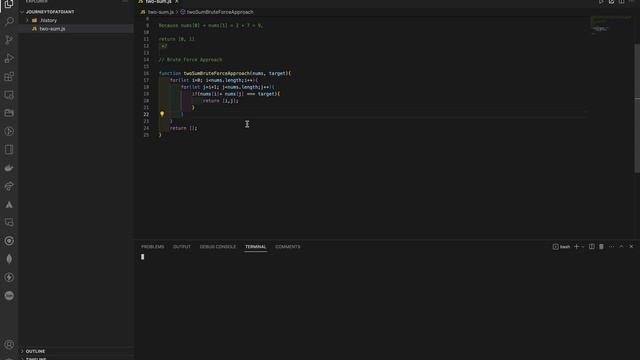Click the circular target activity bar icon

(9, 241)
